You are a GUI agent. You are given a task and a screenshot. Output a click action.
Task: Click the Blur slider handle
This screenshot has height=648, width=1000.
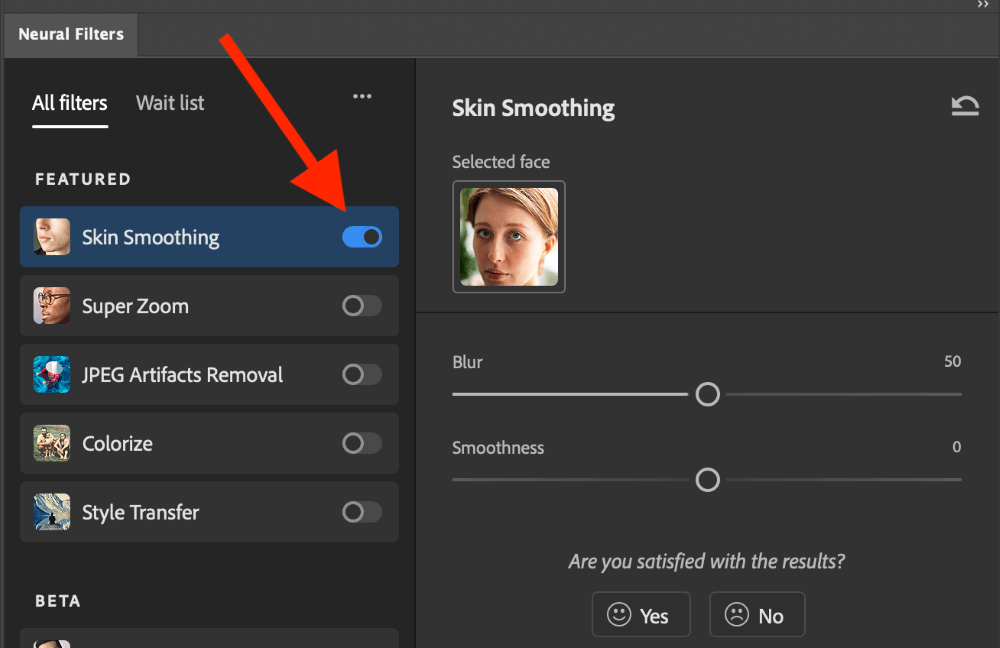707,394
